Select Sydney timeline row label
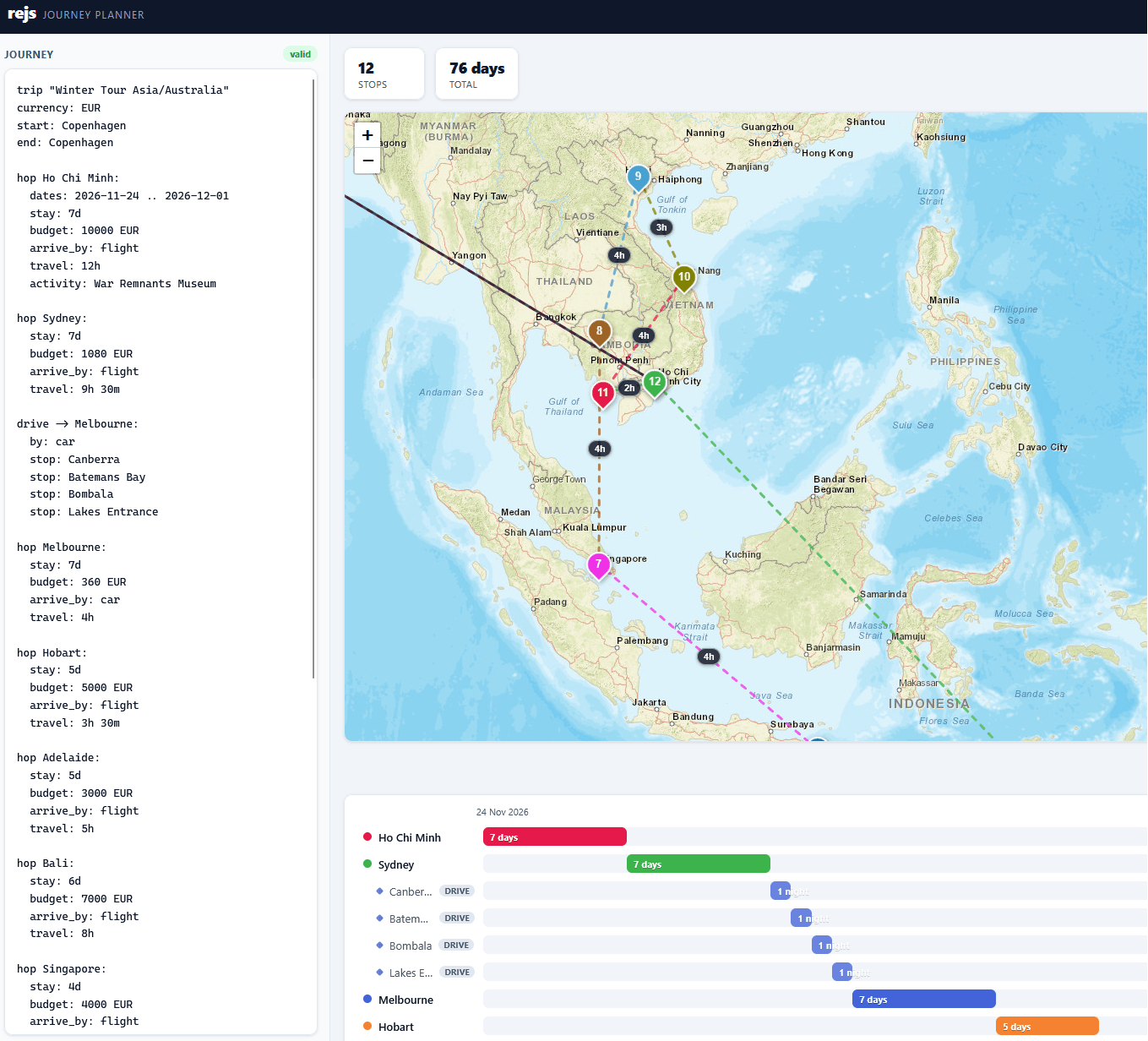 [396, 864]
